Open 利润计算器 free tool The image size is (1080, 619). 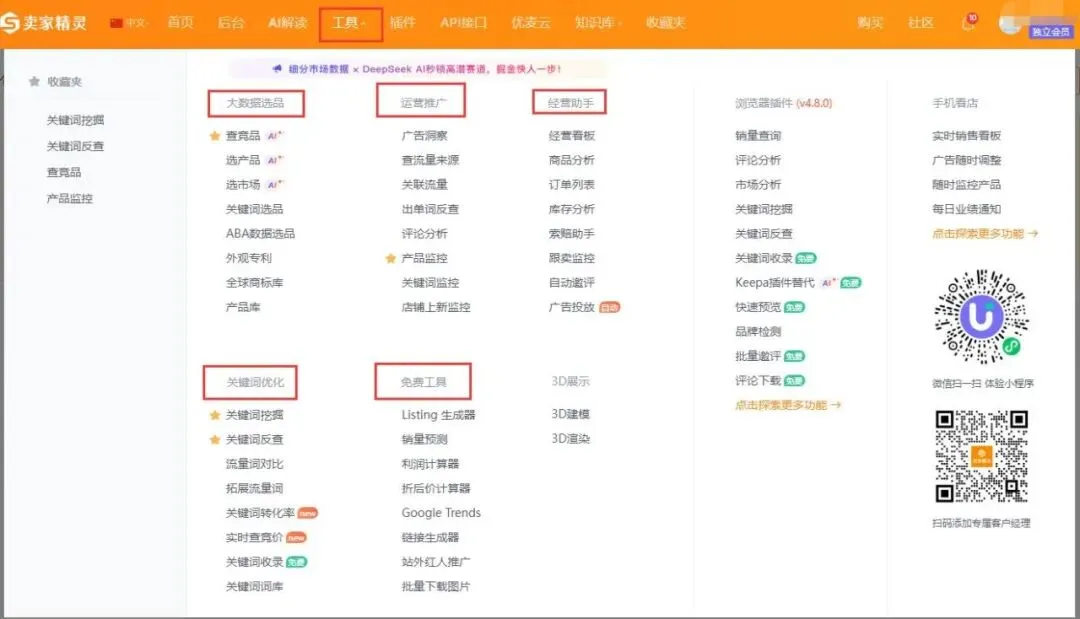point(430,464)
